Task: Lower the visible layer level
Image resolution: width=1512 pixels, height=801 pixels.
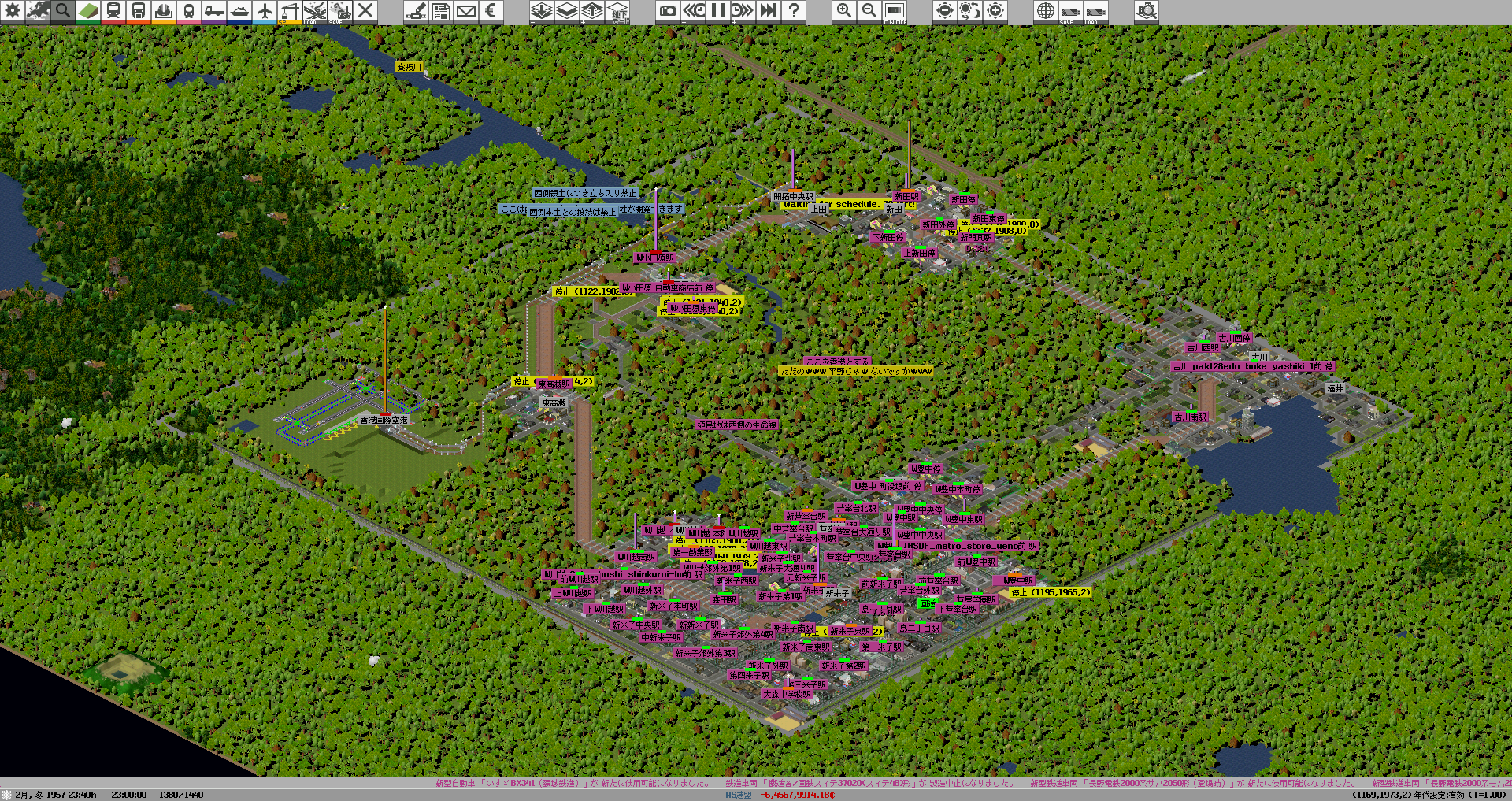Action: point(542,11)
